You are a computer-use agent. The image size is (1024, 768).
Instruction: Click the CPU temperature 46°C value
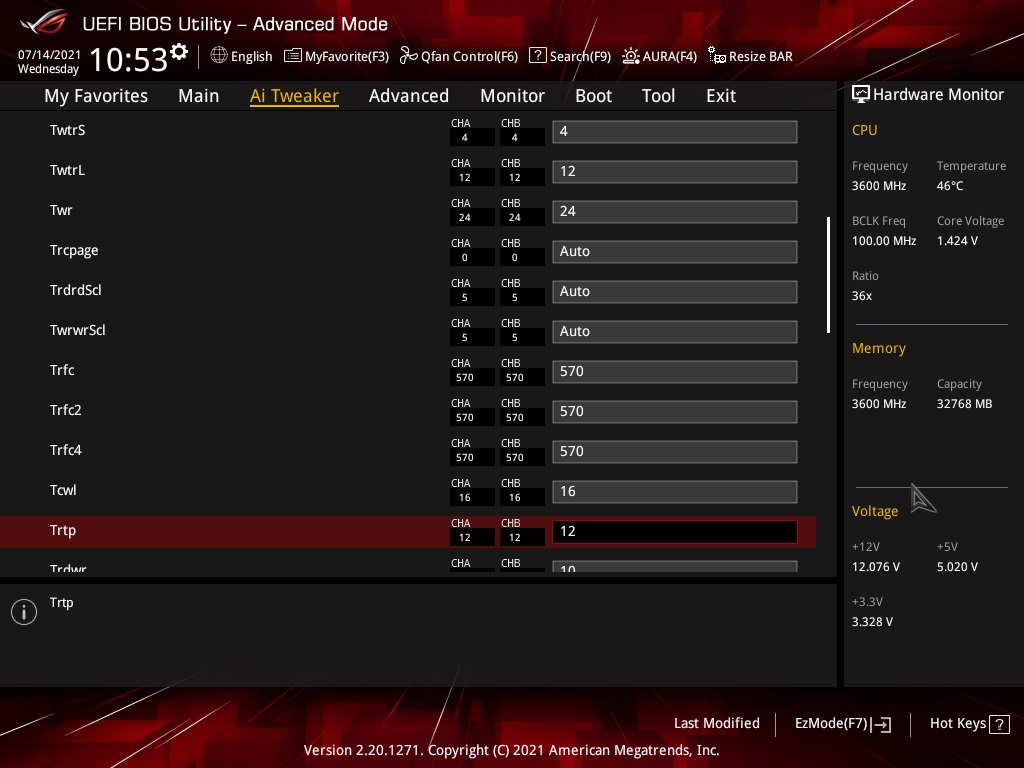click(950, 186)
